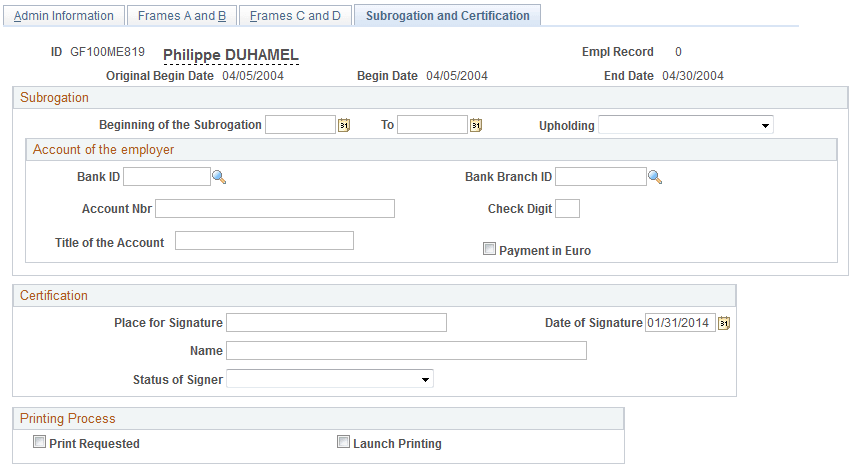Select the certification Name text field
Viewport: 853px width, 468px height.
tap(406, 350)
